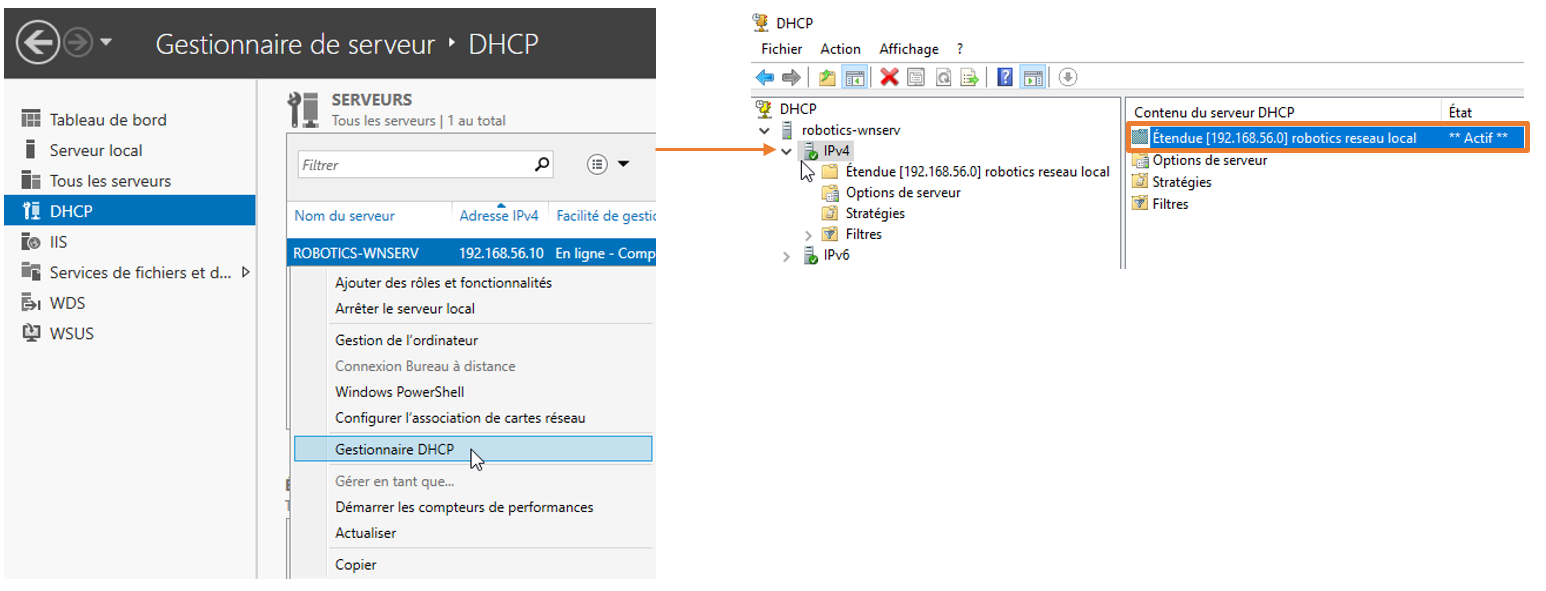Click the Up one level folder icon
Image resolution: width=1546 pixels, height=591 pixels.
[828, 77]
